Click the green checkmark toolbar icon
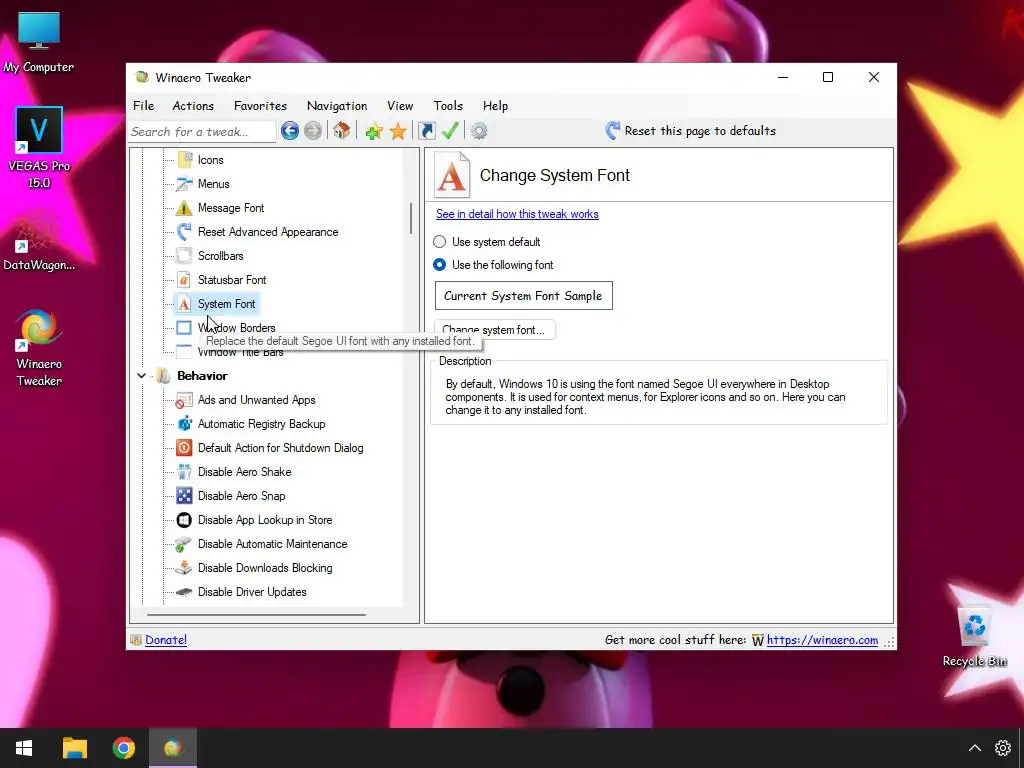Viewport: 1024px width, 768px height. click(x=450, y=131)
